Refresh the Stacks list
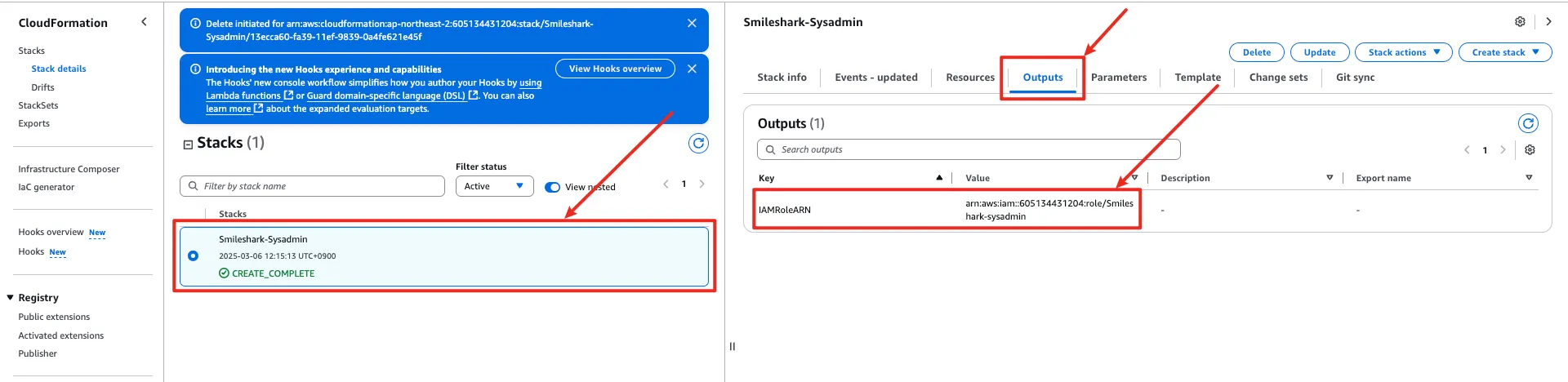1568x382 pixels. pyautogui.click(x=698, y=144)
